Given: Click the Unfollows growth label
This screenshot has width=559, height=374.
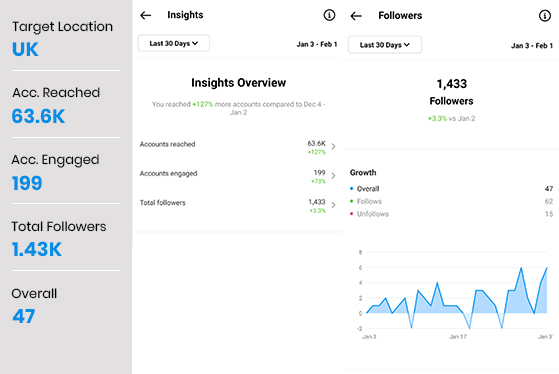Looking at the screenshot, I should pyautogui.click(x=373, y=214).
